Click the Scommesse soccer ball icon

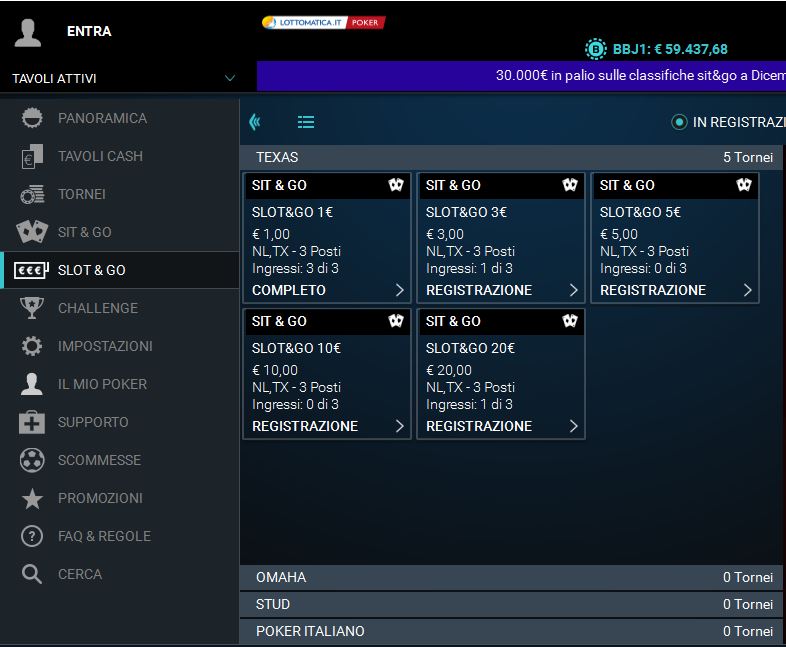pos(32,460)
